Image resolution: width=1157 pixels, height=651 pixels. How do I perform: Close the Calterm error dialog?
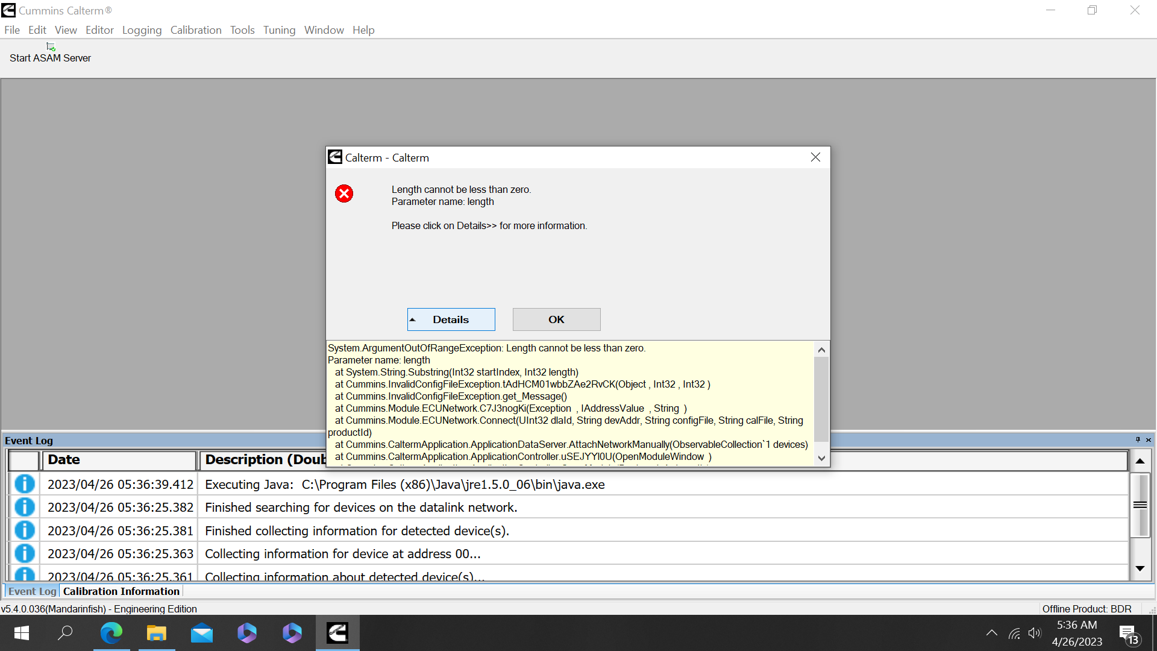[815, 157]
